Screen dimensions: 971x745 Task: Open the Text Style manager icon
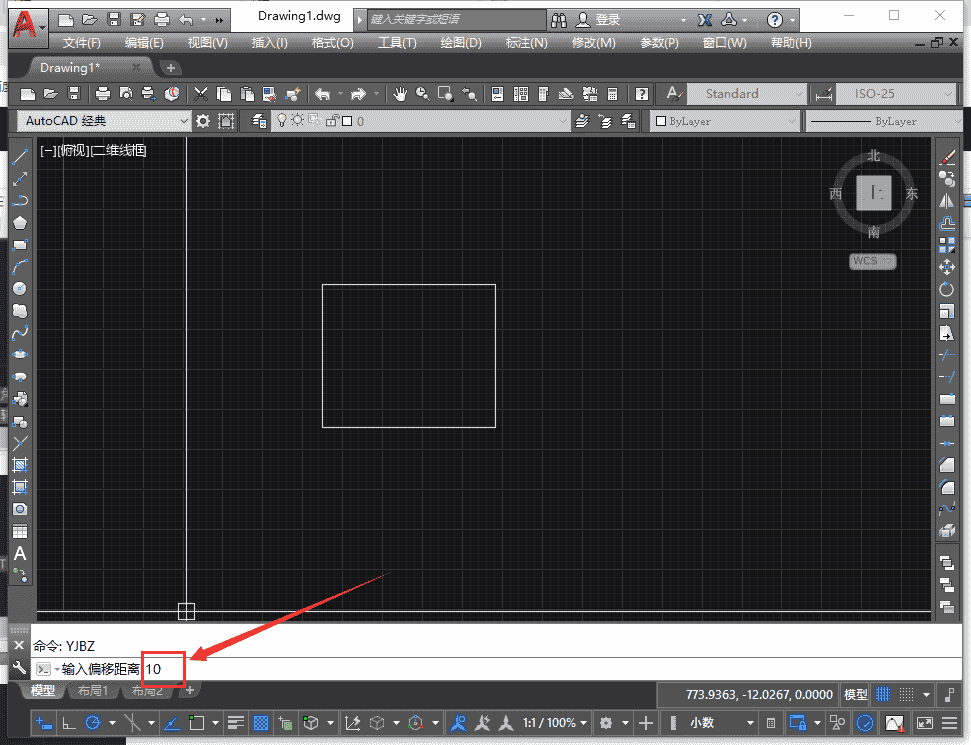pos(674,94)
